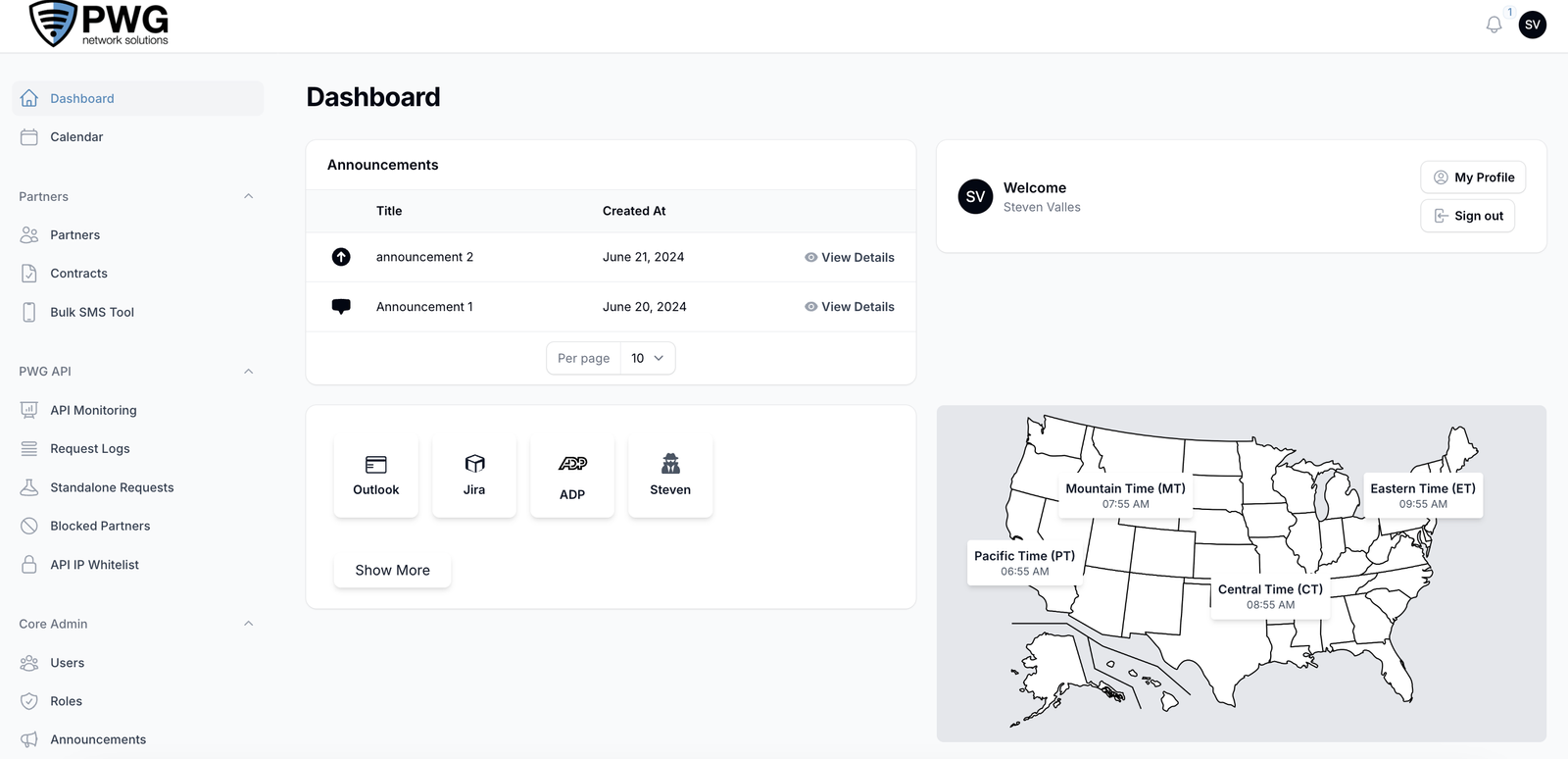The image size is (1568, 759).
Task: Open Roles under Core Admin
Action: click(x=138, y=701)
